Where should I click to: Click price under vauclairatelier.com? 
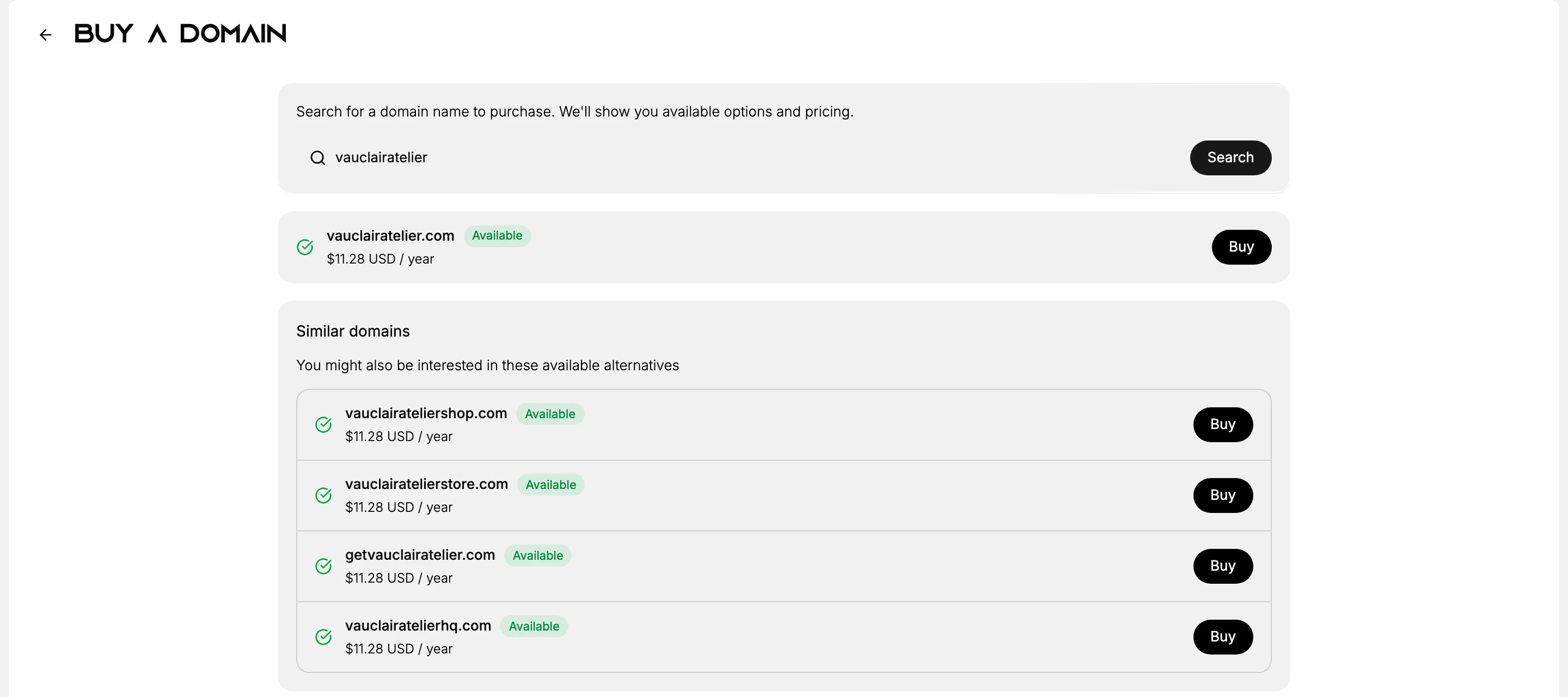click(x=381, y=259)
